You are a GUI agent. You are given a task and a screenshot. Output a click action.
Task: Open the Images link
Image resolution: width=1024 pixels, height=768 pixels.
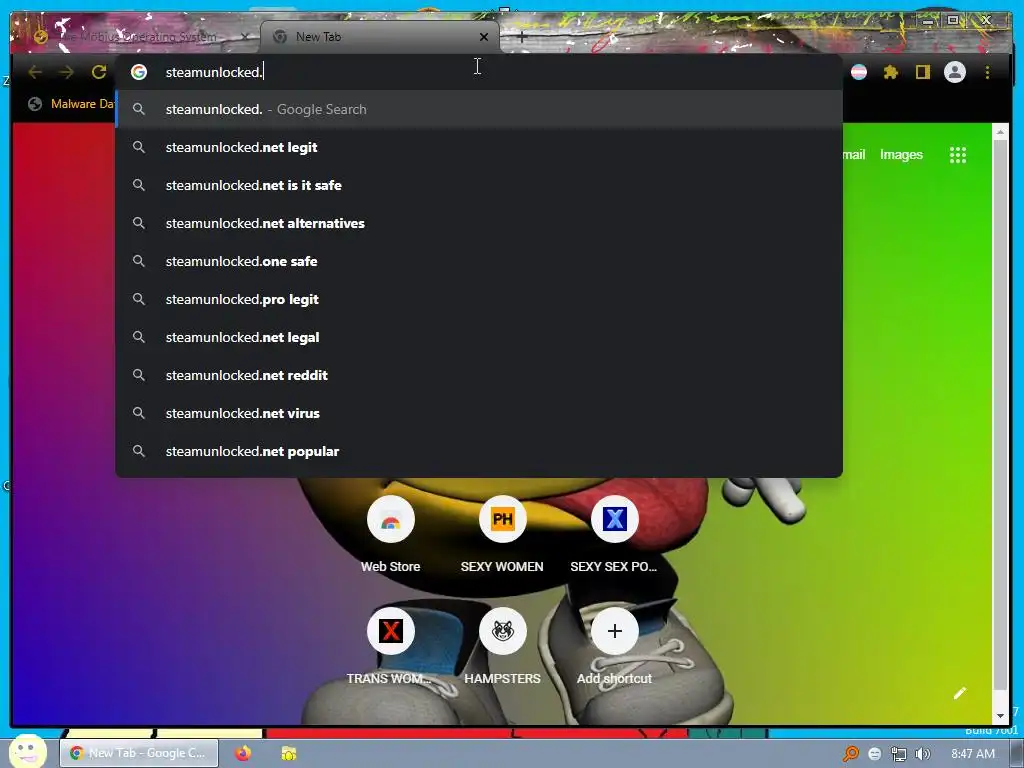pyautogui.click(x=901, y=155)
